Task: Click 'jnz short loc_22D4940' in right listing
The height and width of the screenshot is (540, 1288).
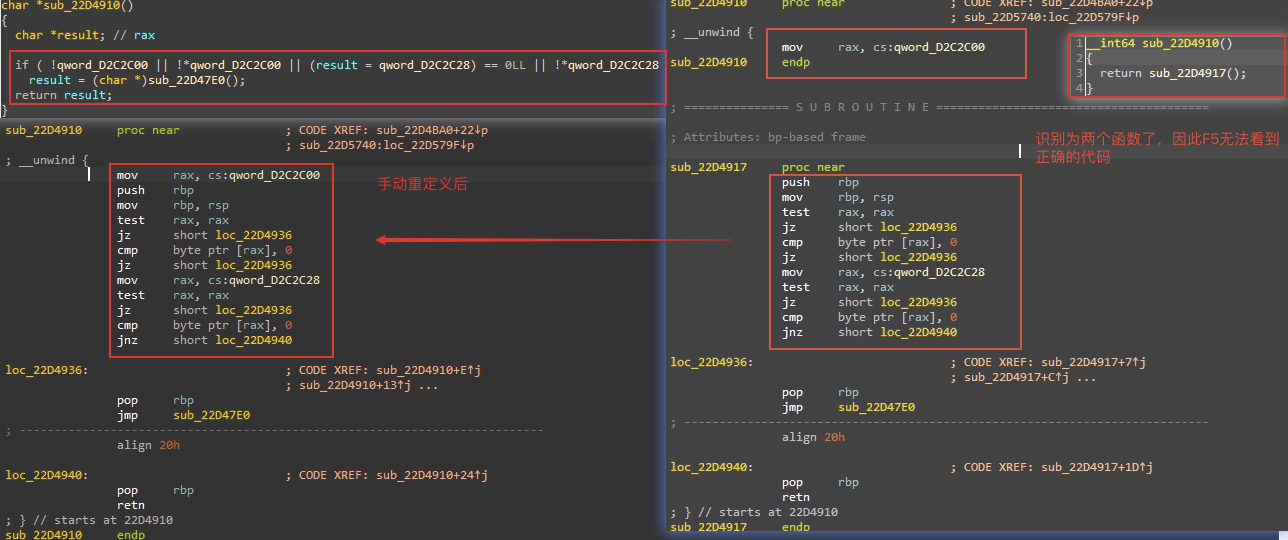Action: [869, 332]
